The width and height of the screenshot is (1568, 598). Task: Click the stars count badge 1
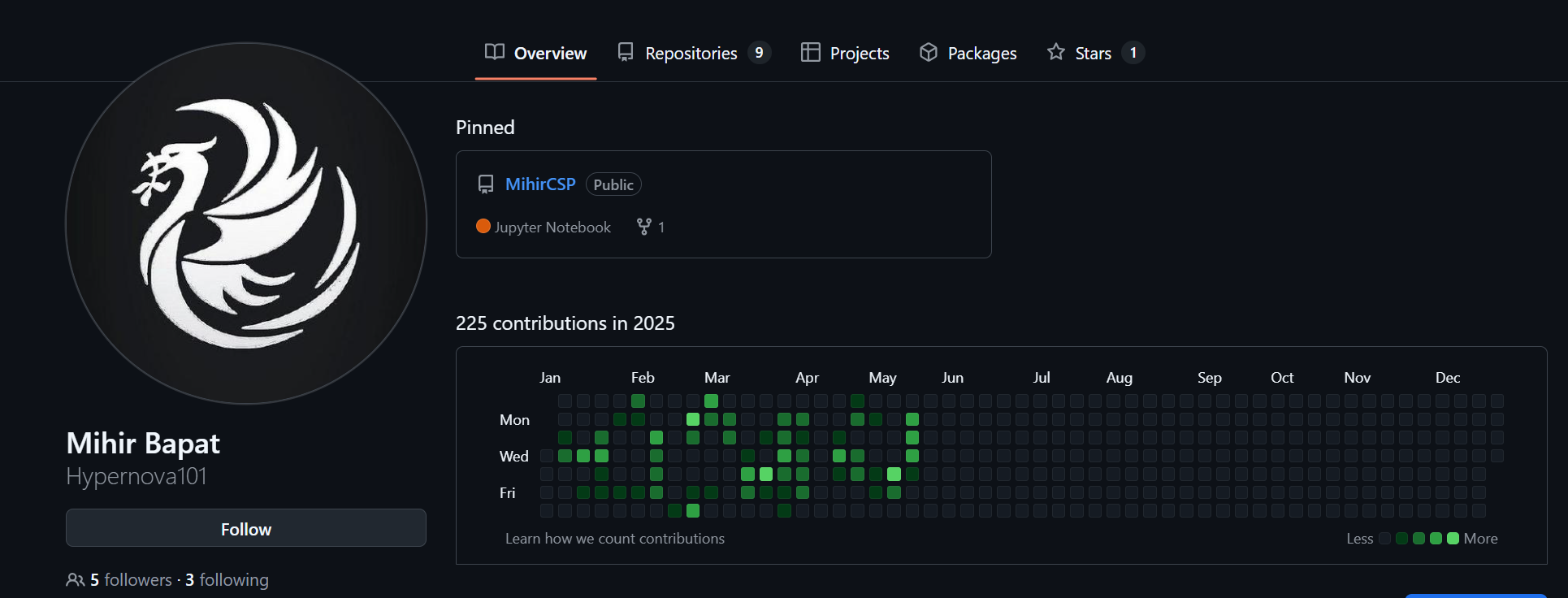tap(1133, 53)
